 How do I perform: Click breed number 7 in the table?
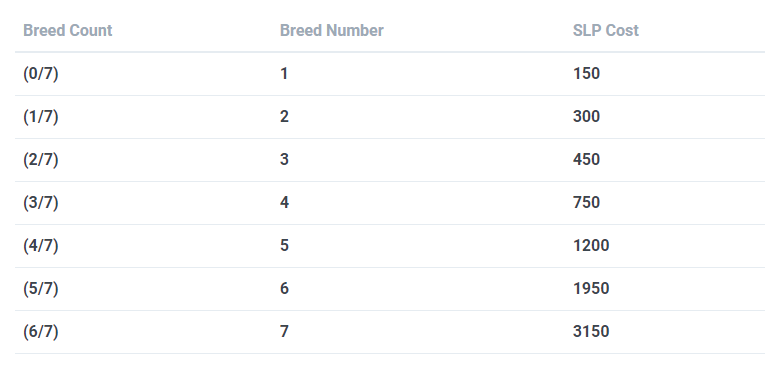284,332
